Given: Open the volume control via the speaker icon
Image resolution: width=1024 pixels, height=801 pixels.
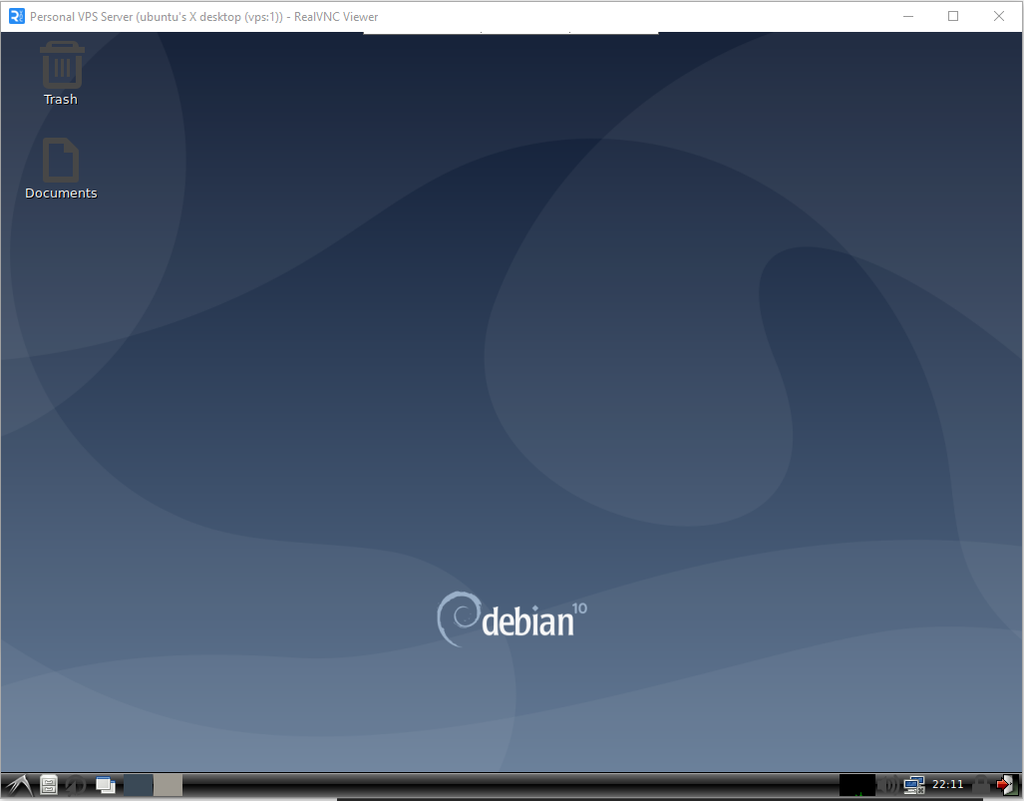Looking at the screenshot, I should click(888, 785).
